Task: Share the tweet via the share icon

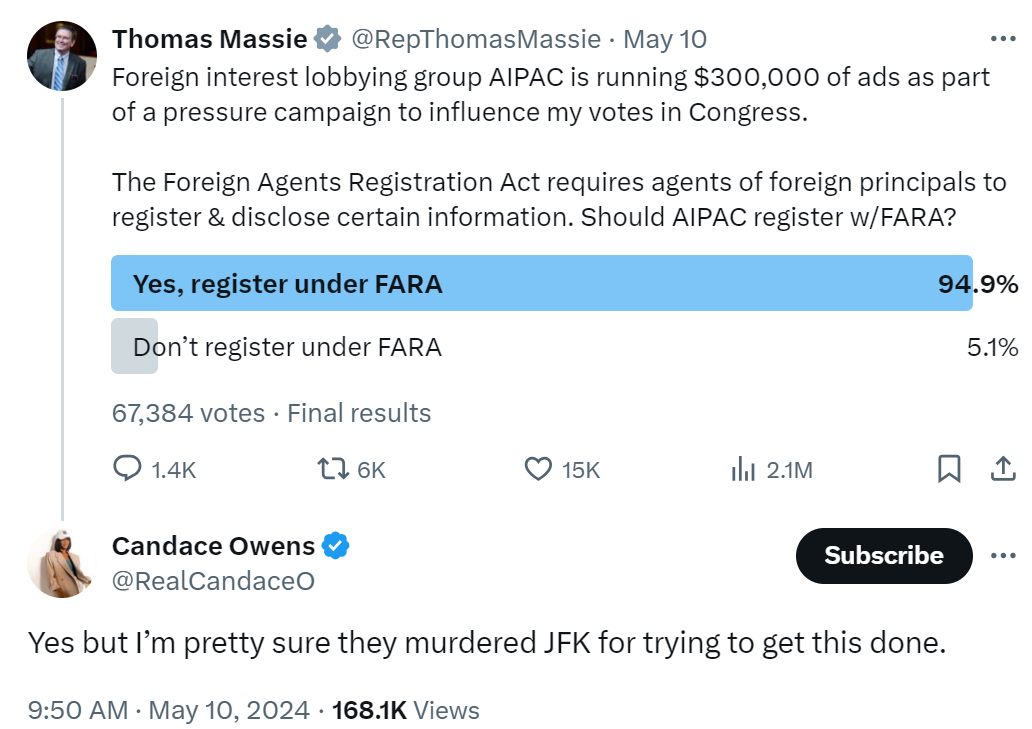Action: pos(1002,469)
